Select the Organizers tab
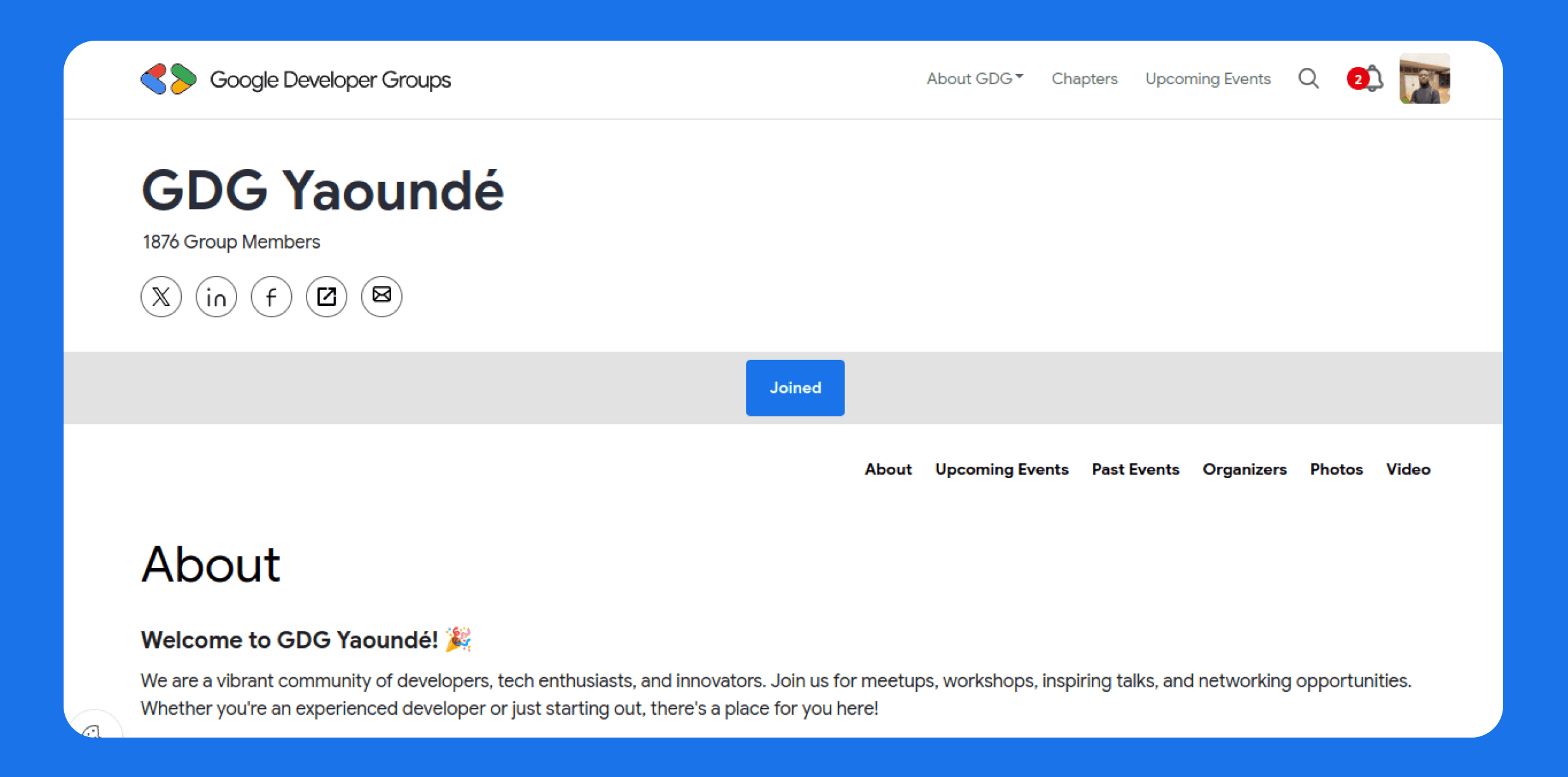Image resolution: width=1568 pixels, height=777 pixels. click(x=1244, y=469)
